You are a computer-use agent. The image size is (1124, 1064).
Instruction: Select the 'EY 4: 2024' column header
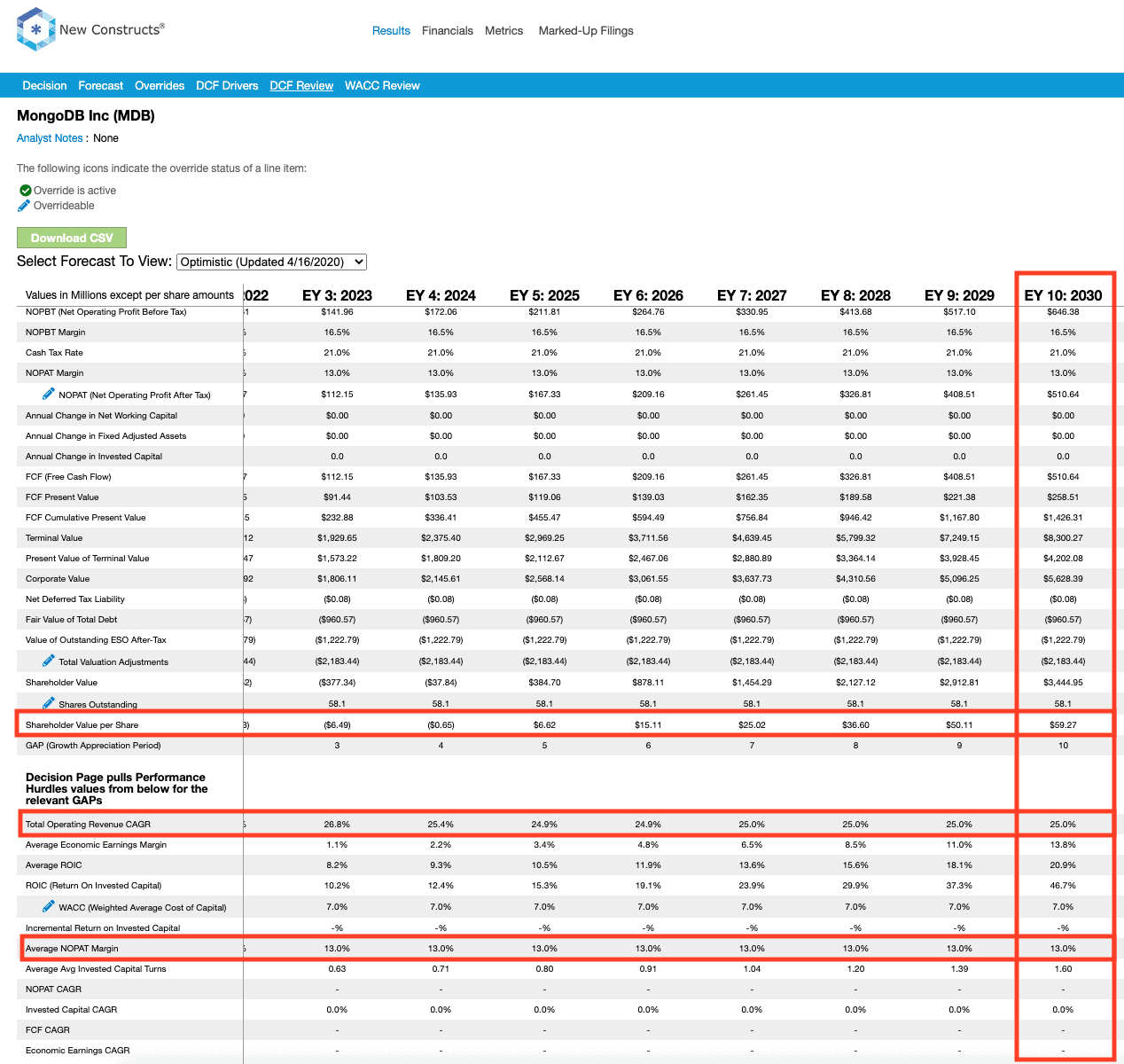click(441, 295)
